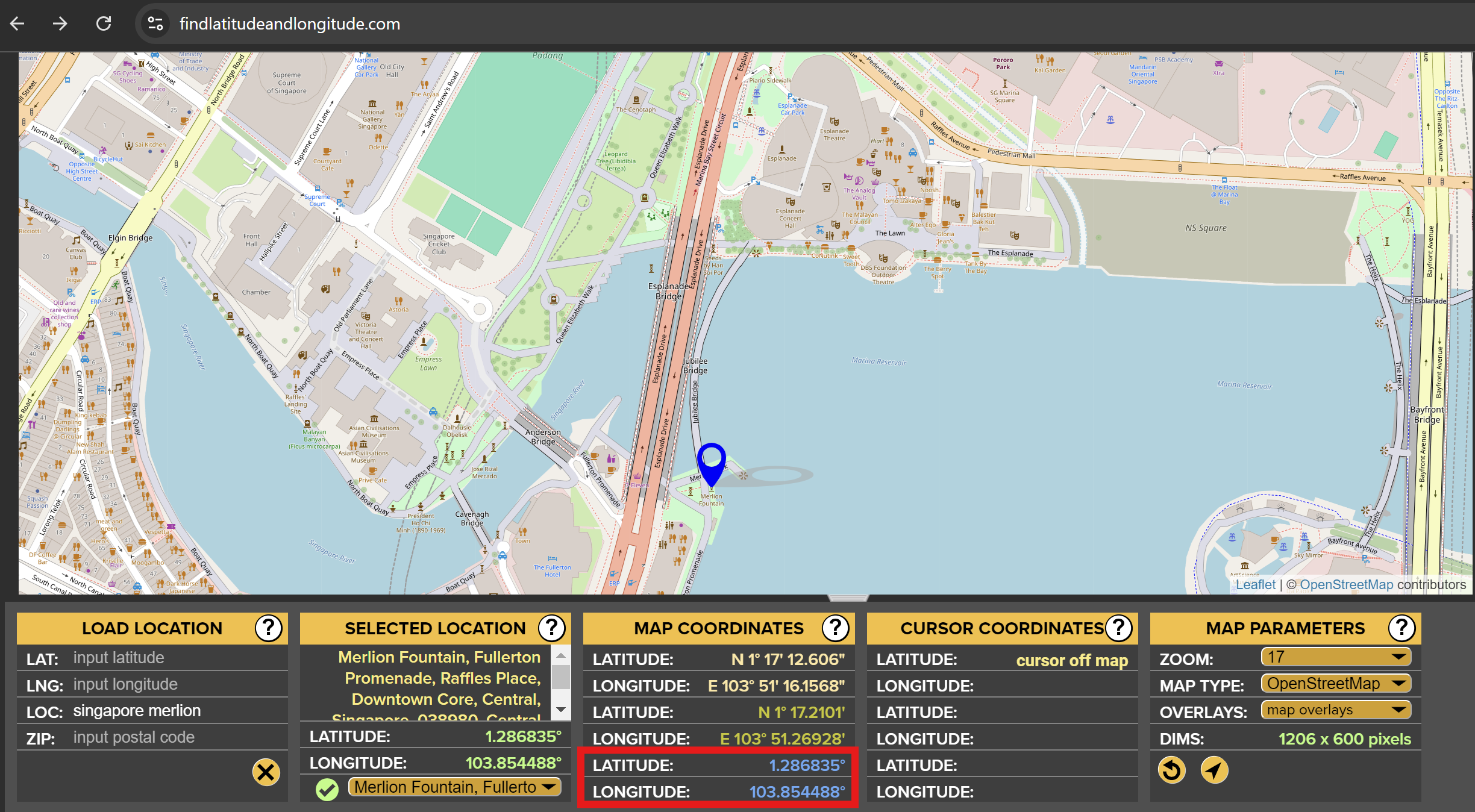Click the Anderson Bridge label on map
1475x812 pixels.
[543, 437]
